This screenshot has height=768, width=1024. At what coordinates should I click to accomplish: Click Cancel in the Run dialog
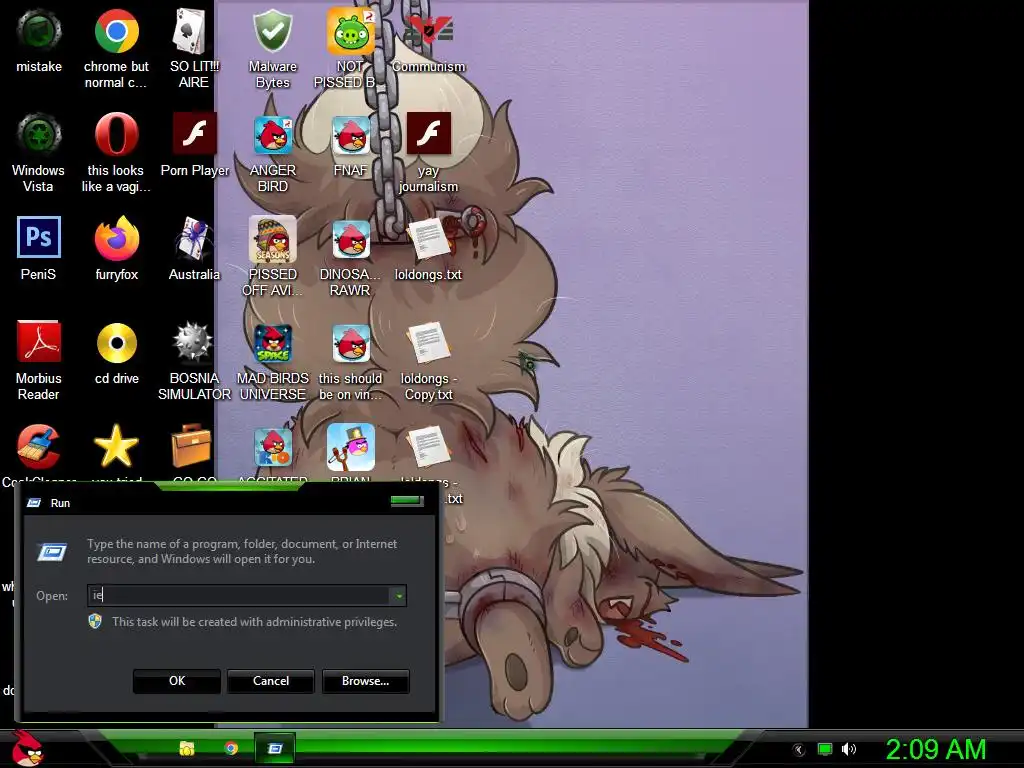[x=271, y=681]
